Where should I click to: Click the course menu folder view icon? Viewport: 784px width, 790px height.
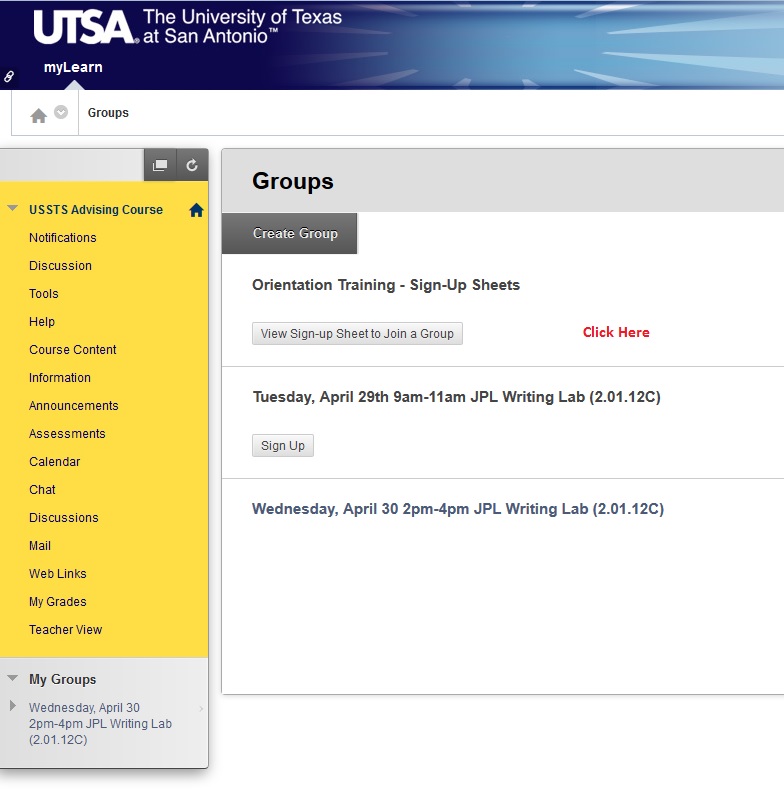[x=160, y=166]
